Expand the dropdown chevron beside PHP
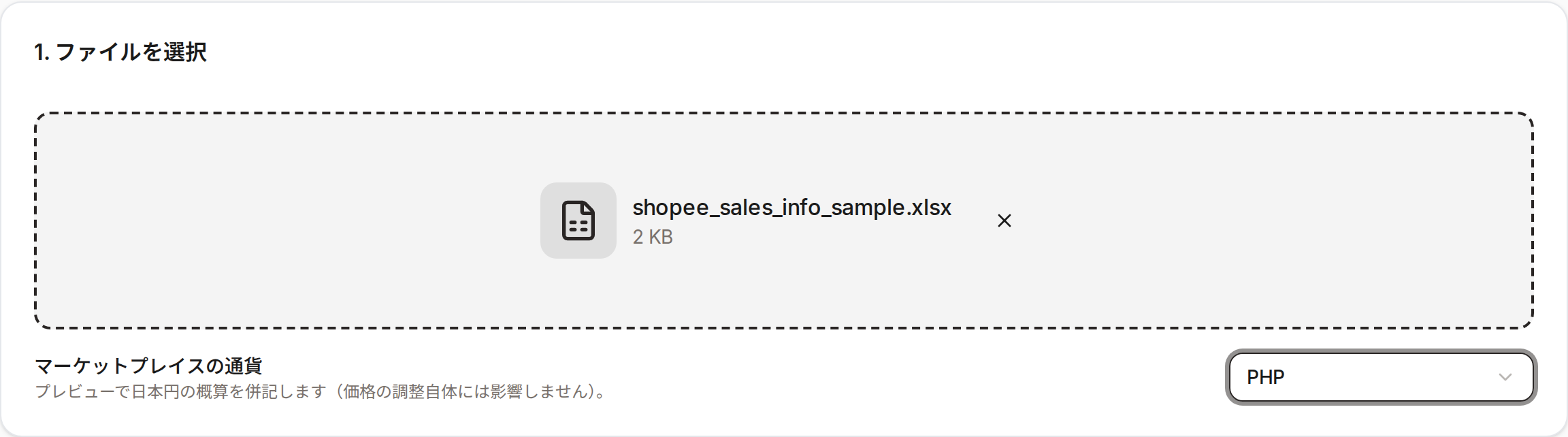1568x437 pixels. (x=1505, y=377)
